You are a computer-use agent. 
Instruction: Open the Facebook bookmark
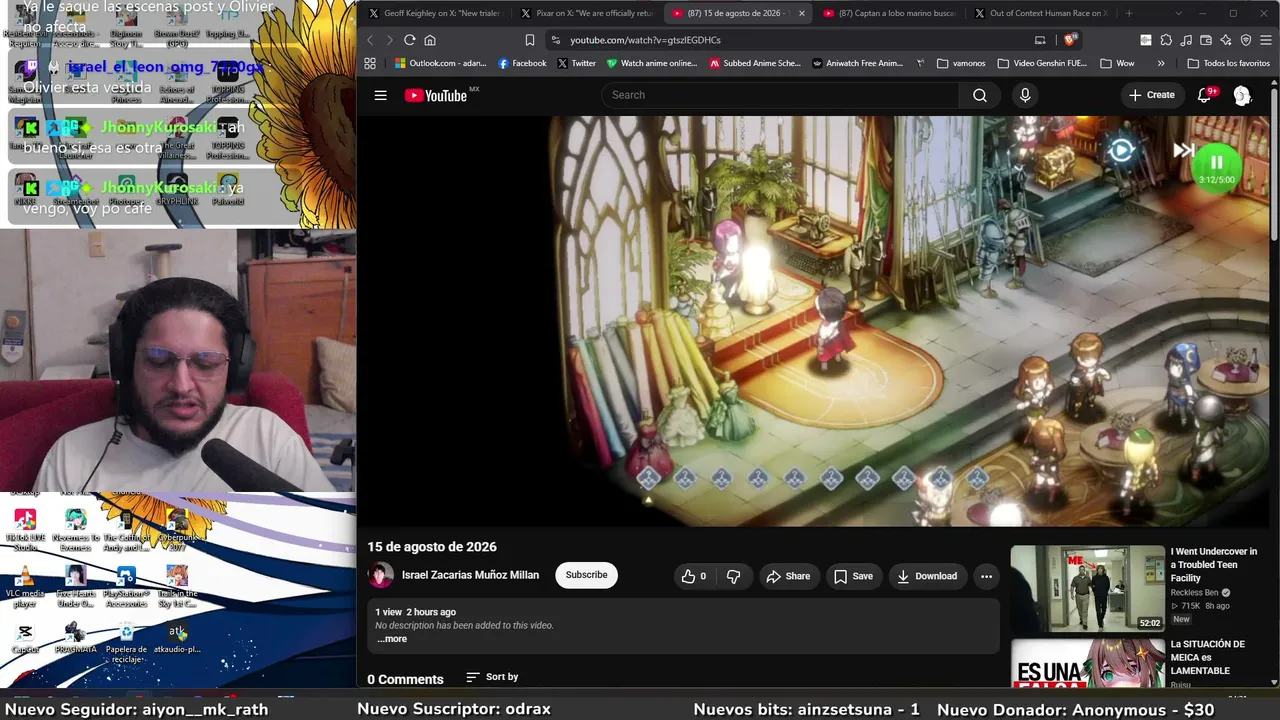[522, 63]
